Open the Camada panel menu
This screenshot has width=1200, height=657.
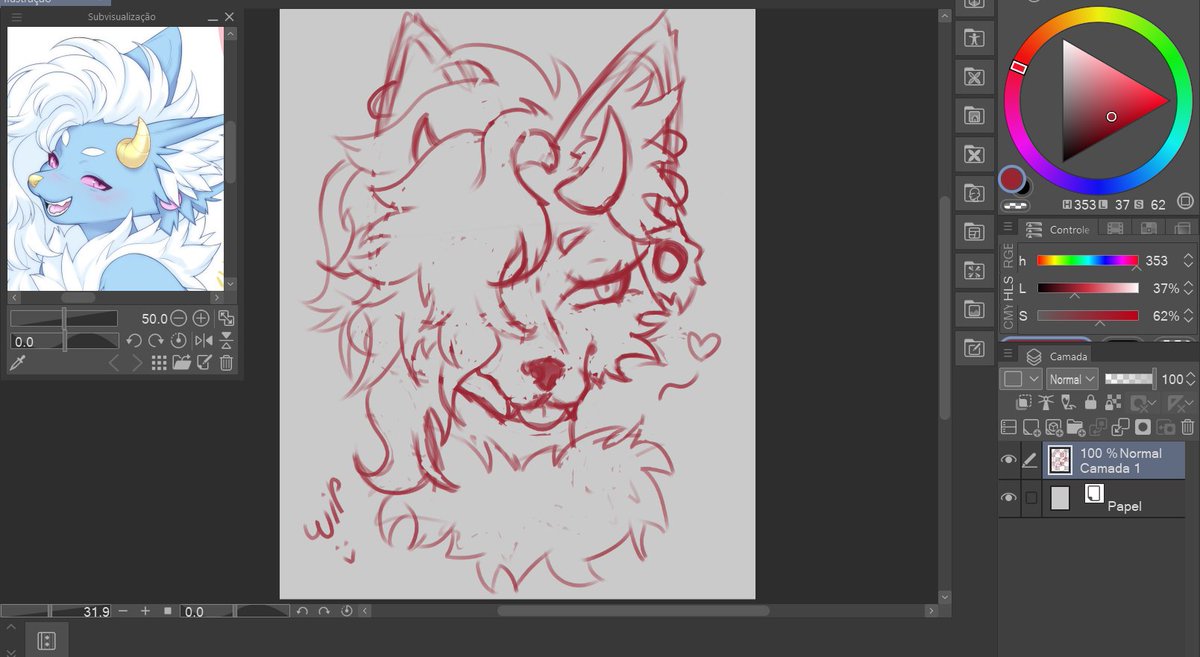(1008, 355)
